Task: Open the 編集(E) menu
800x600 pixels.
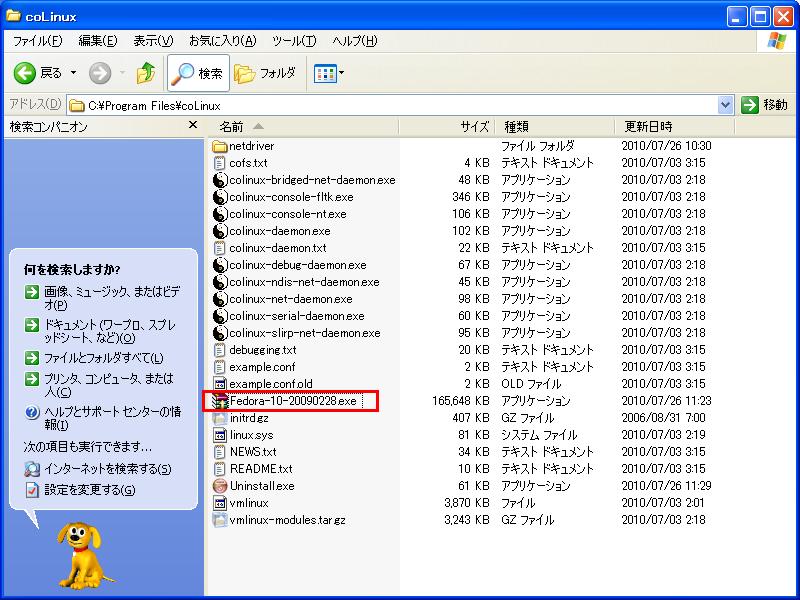Action: pyautogui.click(x=97, y=41)
